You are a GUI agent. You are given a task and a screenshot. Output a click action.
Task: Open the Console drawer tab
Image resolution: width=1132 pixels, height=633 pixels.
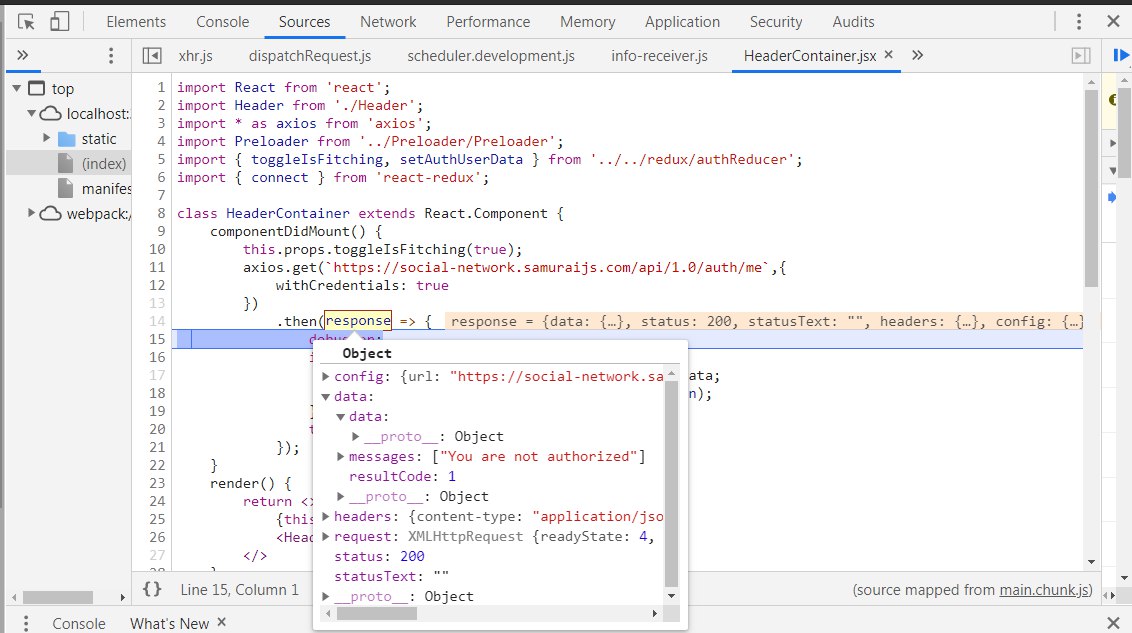tap(79, 623)
